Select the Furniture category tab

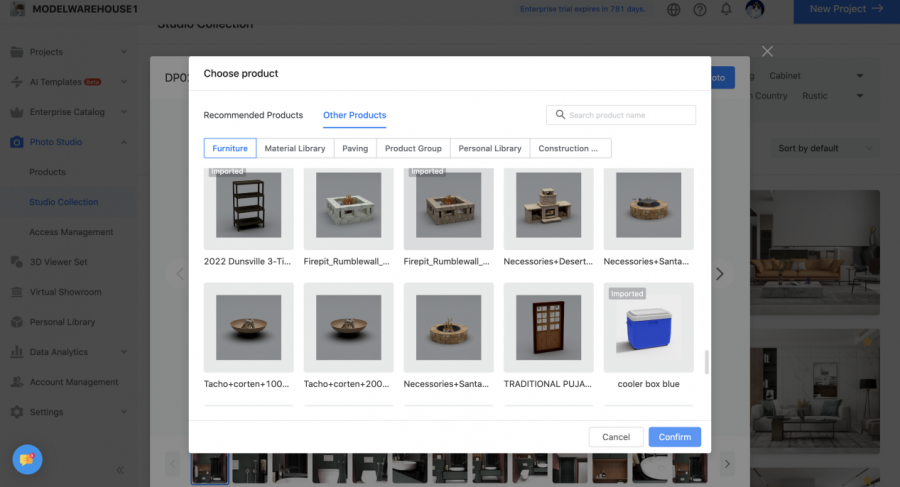pos(230,148)
